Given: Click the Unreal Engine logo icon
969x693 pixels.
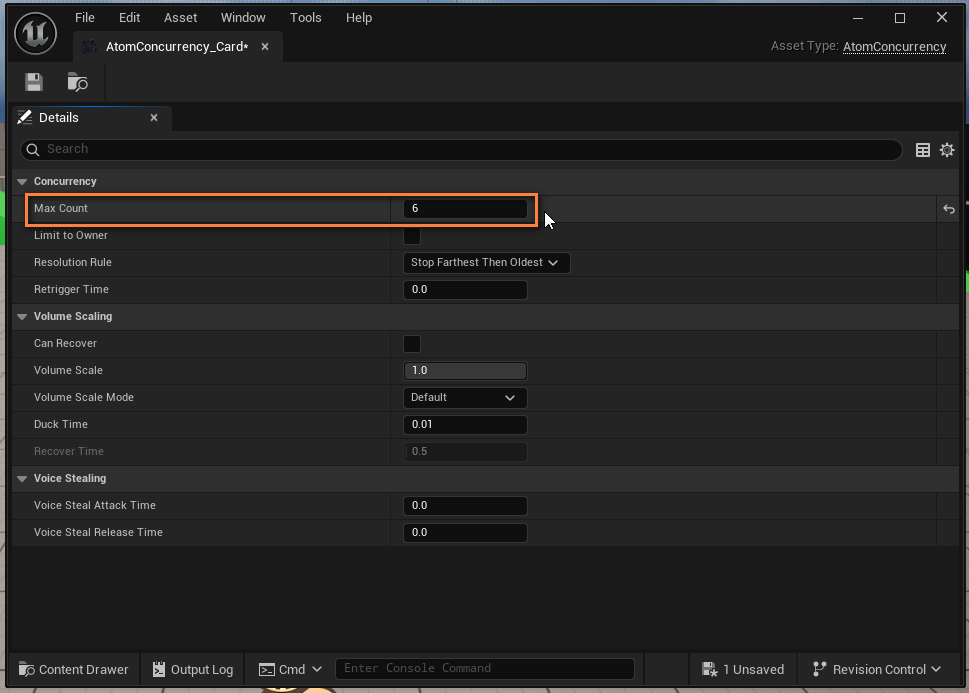Looking at the screenshot, I should [35, 33].
